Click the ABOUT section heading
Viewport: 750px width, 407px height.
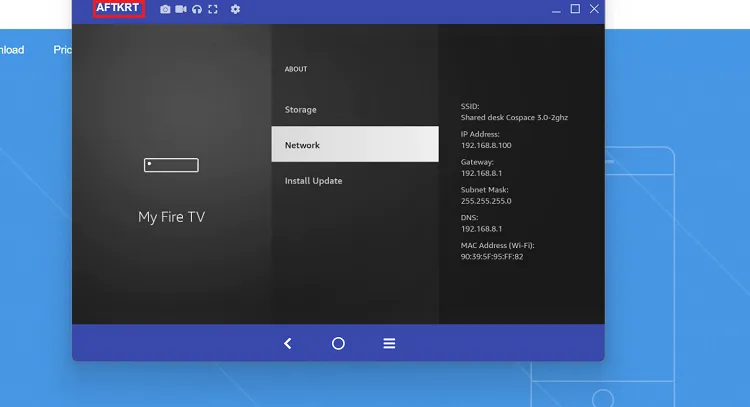tap(296, 69)
